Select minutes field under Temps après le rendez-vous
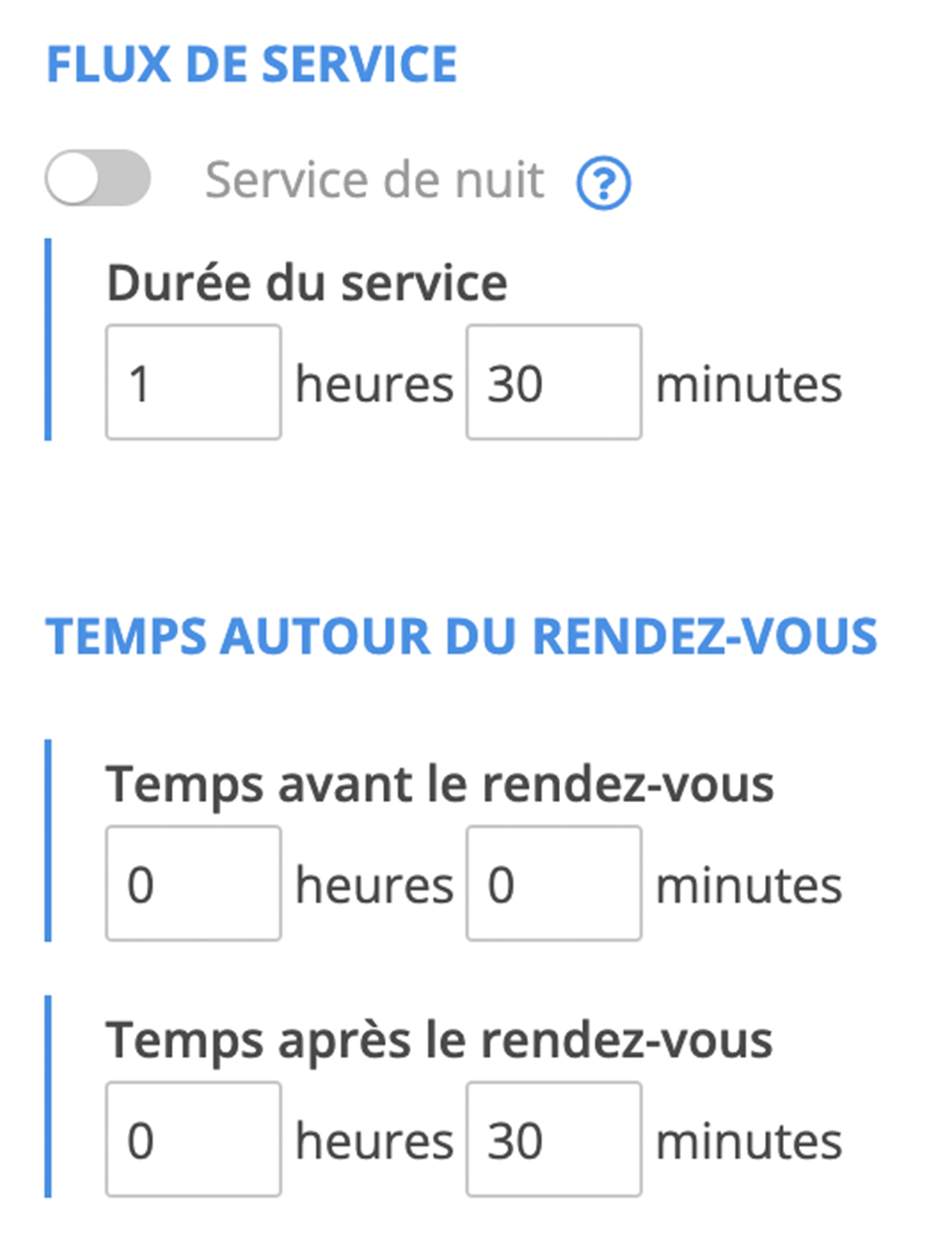 point(554,1139)
